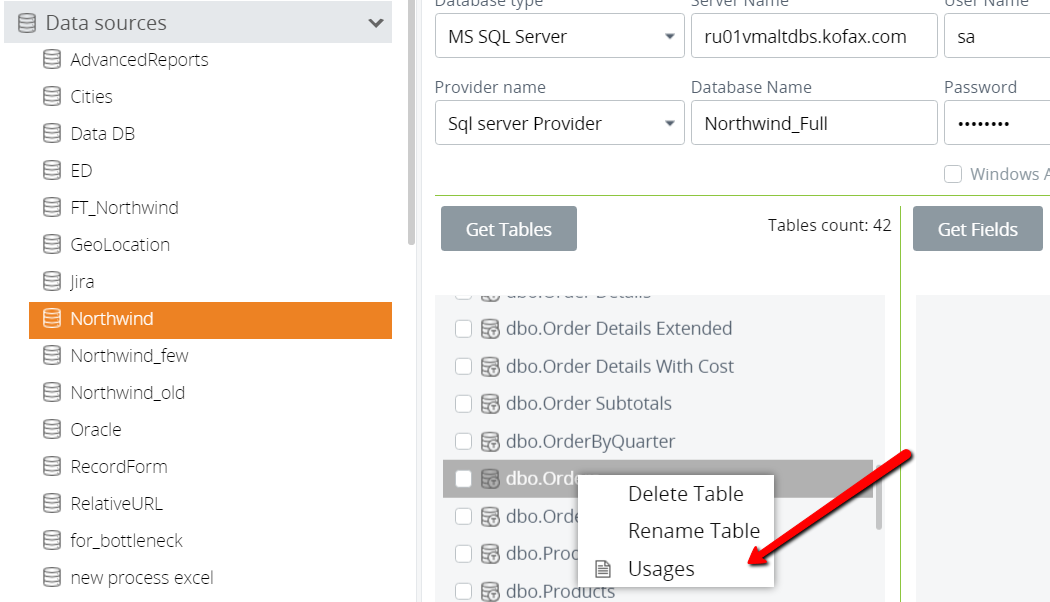Screen dimensions: 1050x602
Task: Select Rename Table in context menu
Action: [x=693, y=531]
